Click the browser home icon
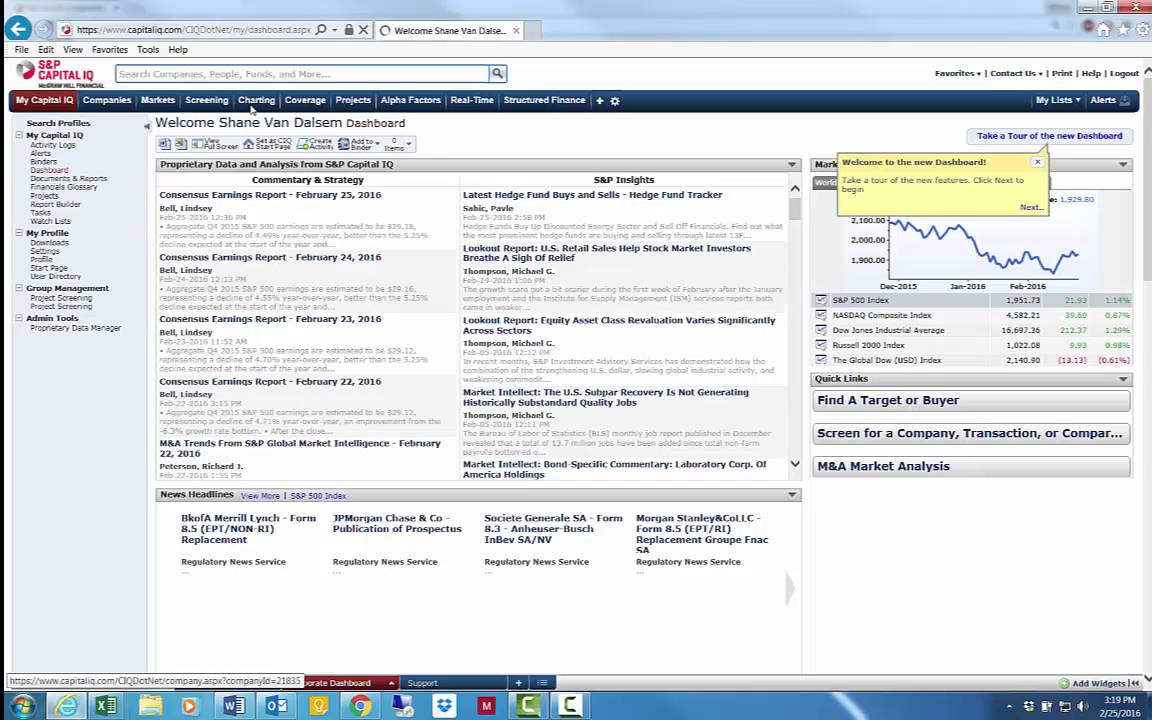1152x720 pixels. (x=1104, y=29)
